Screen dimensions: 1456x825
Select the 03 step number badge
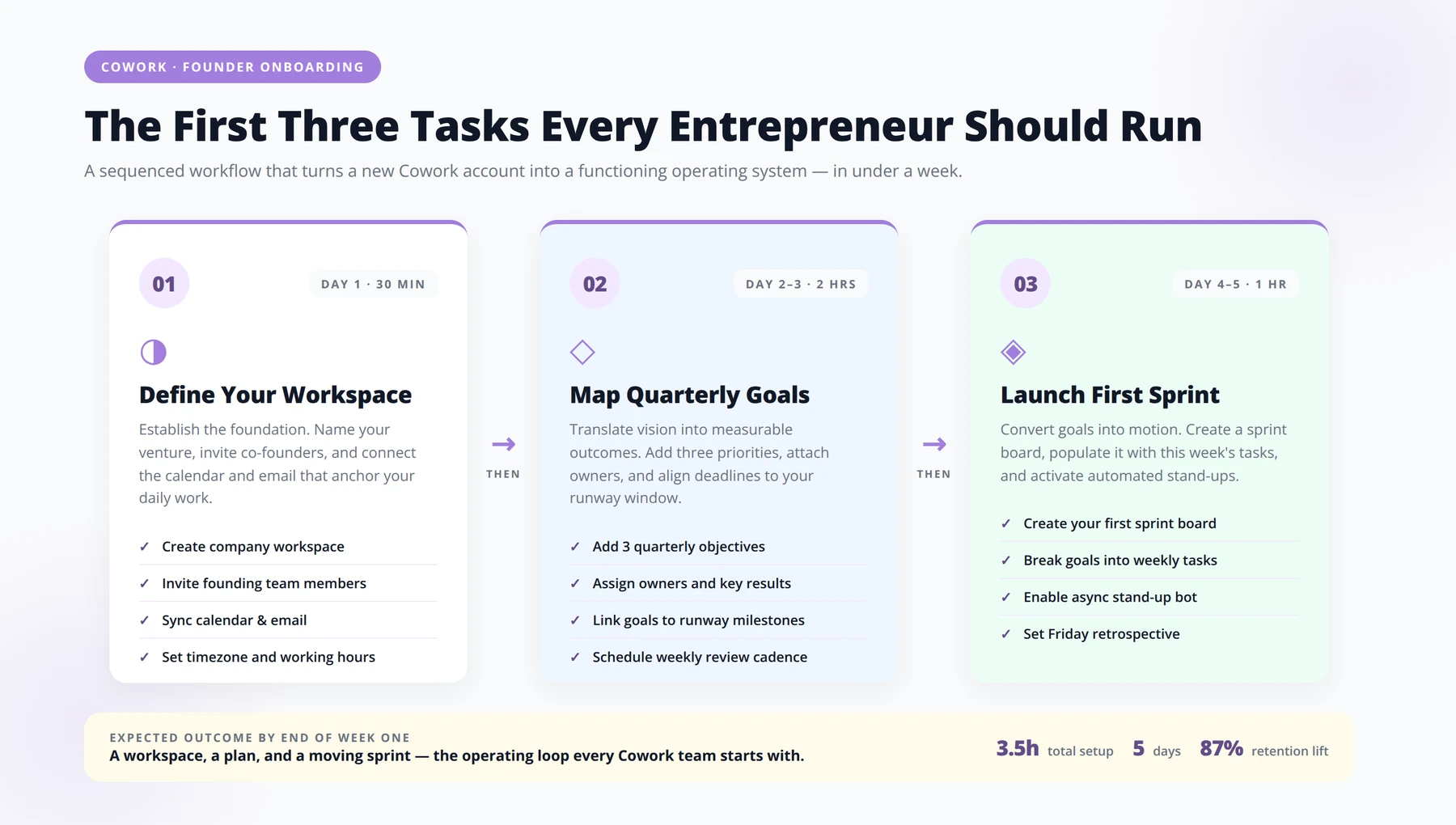(1026, 284)
